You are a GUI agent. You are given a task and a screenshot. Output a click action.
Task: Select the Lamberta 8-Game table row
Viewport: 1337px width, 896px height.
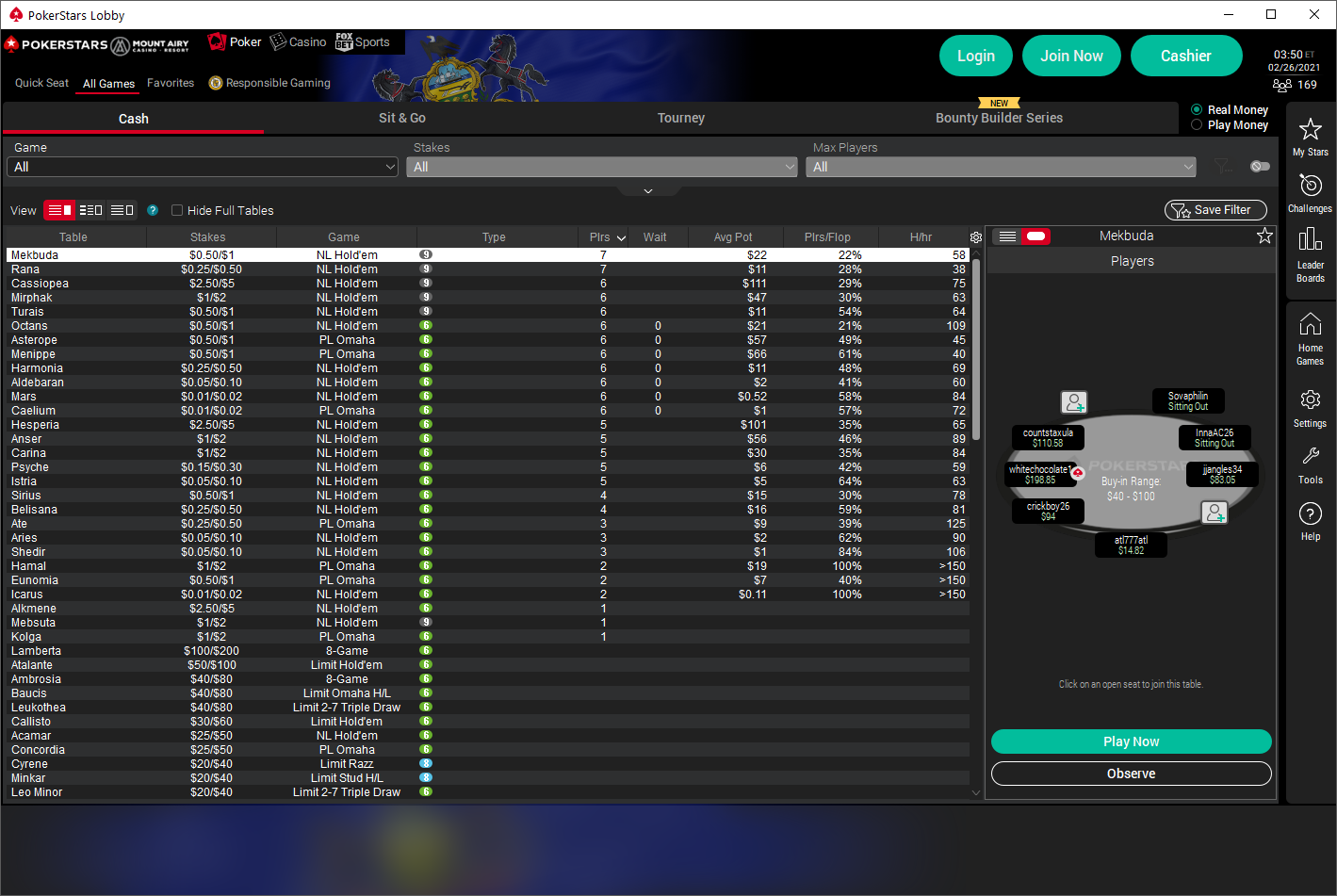tap(487, 651)
